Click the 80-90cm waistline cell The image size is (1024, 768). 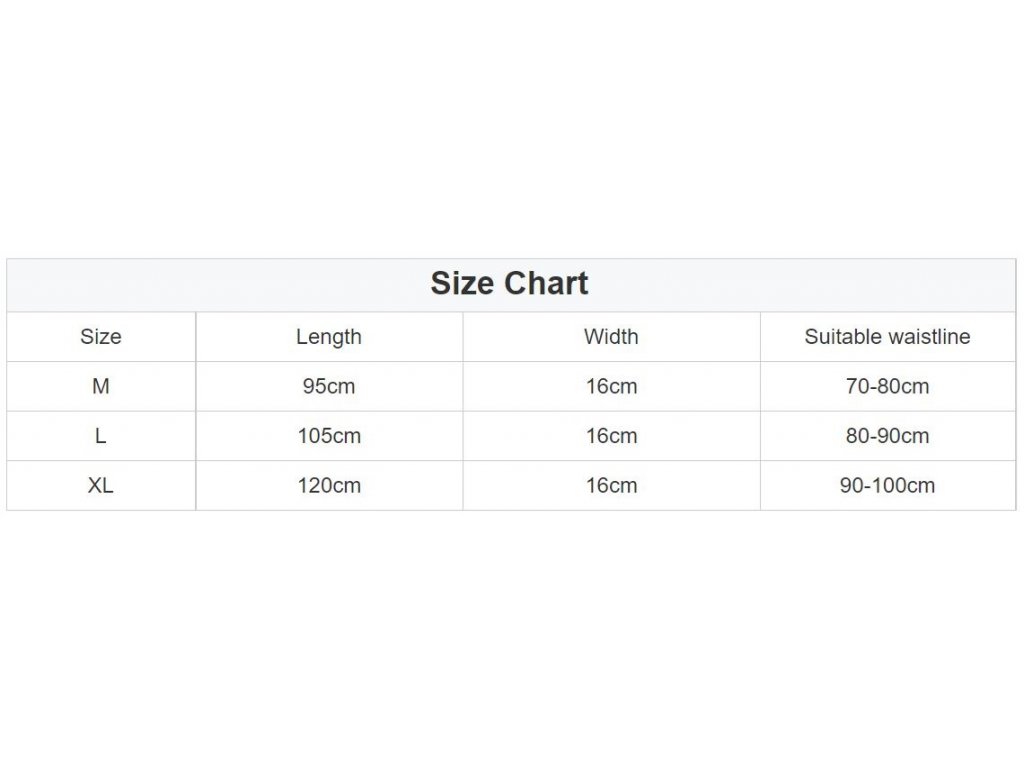click(x=888, y=436)
